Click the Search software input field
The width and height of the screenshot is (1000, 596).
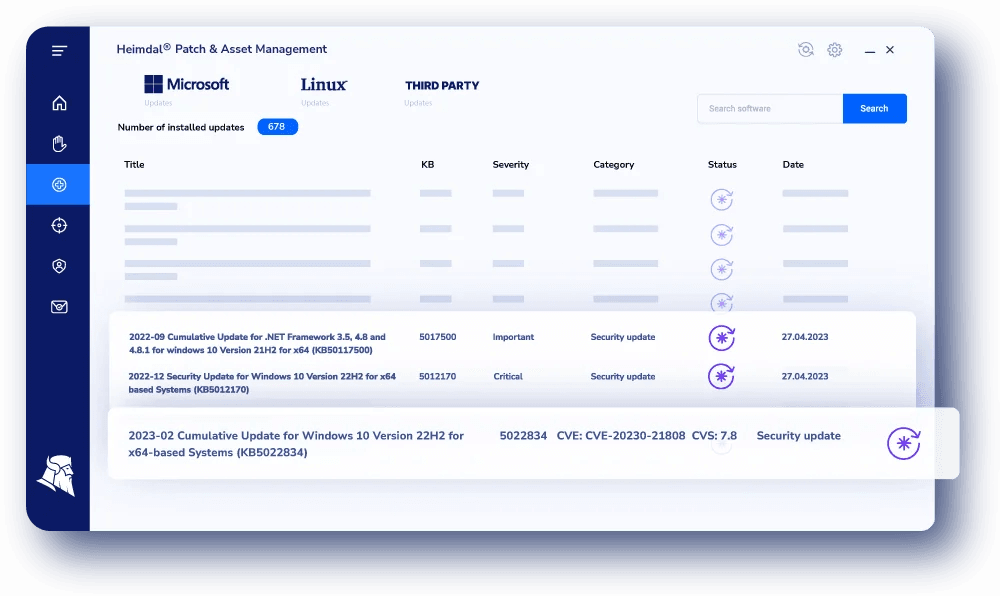(769, 109)
